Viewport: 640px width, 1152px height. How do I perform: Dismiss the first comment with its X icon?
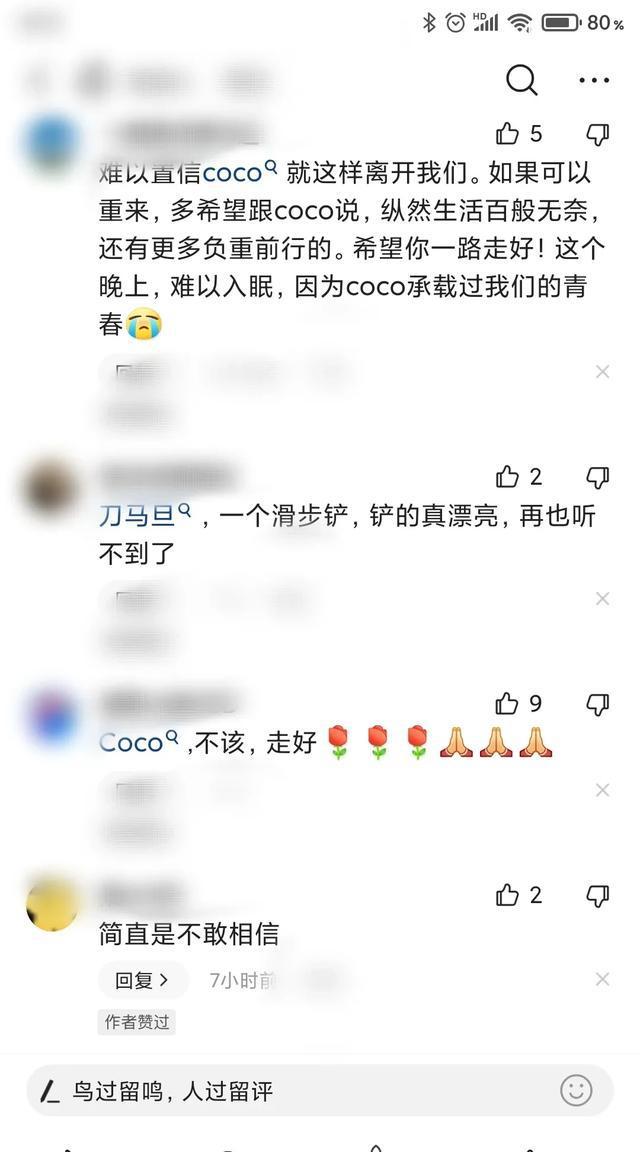(603, 372)
